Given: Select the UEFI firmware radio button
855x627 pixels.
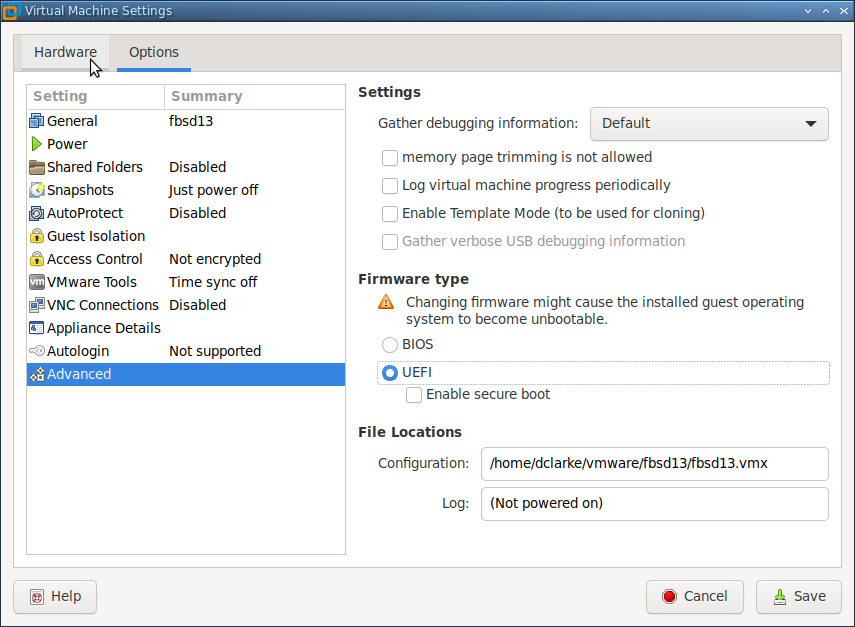Looking at the screenshot, I should [x=390, y=373].
